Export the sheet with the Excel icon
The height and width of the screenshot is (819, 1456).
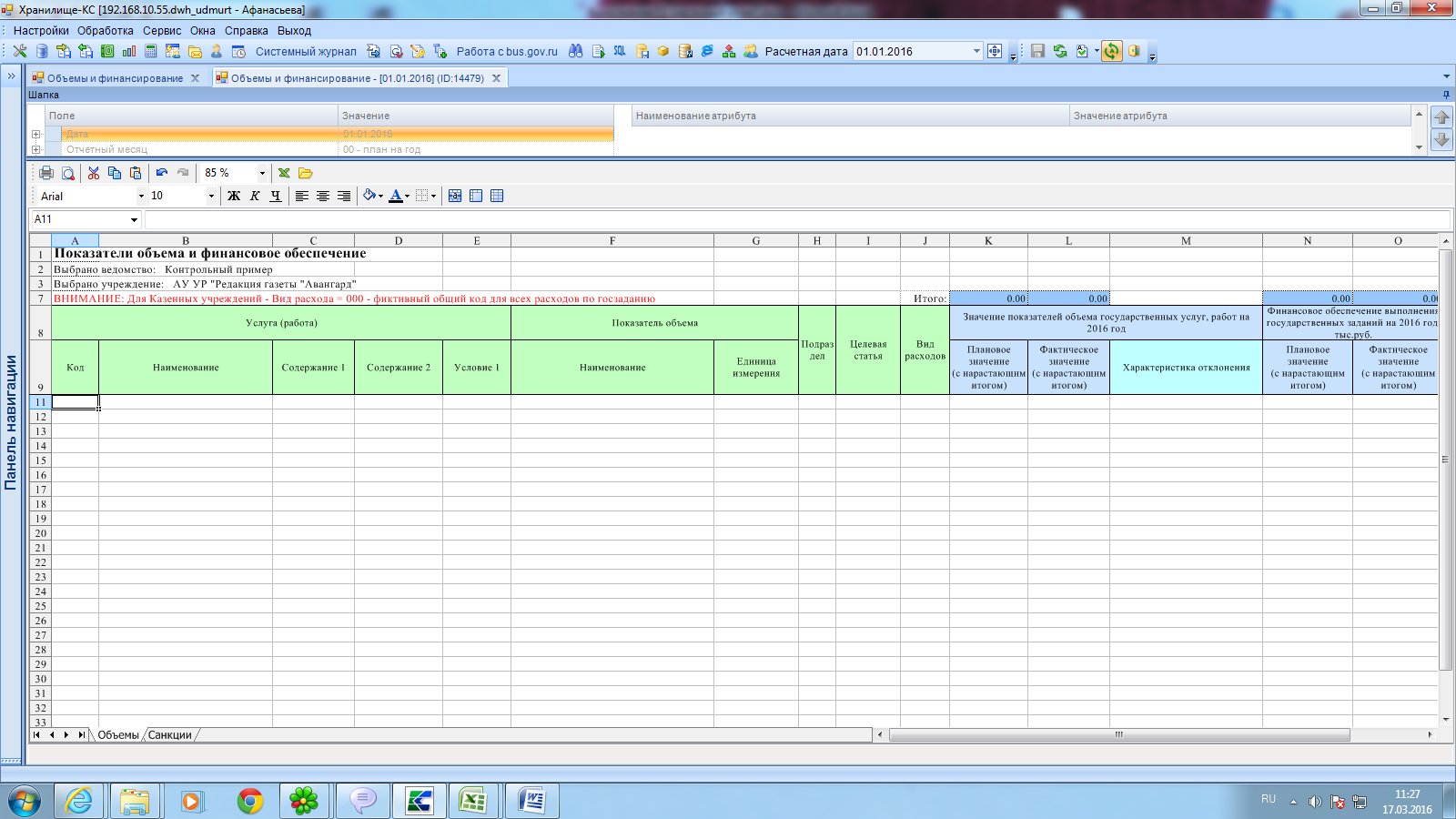[284, 173]
